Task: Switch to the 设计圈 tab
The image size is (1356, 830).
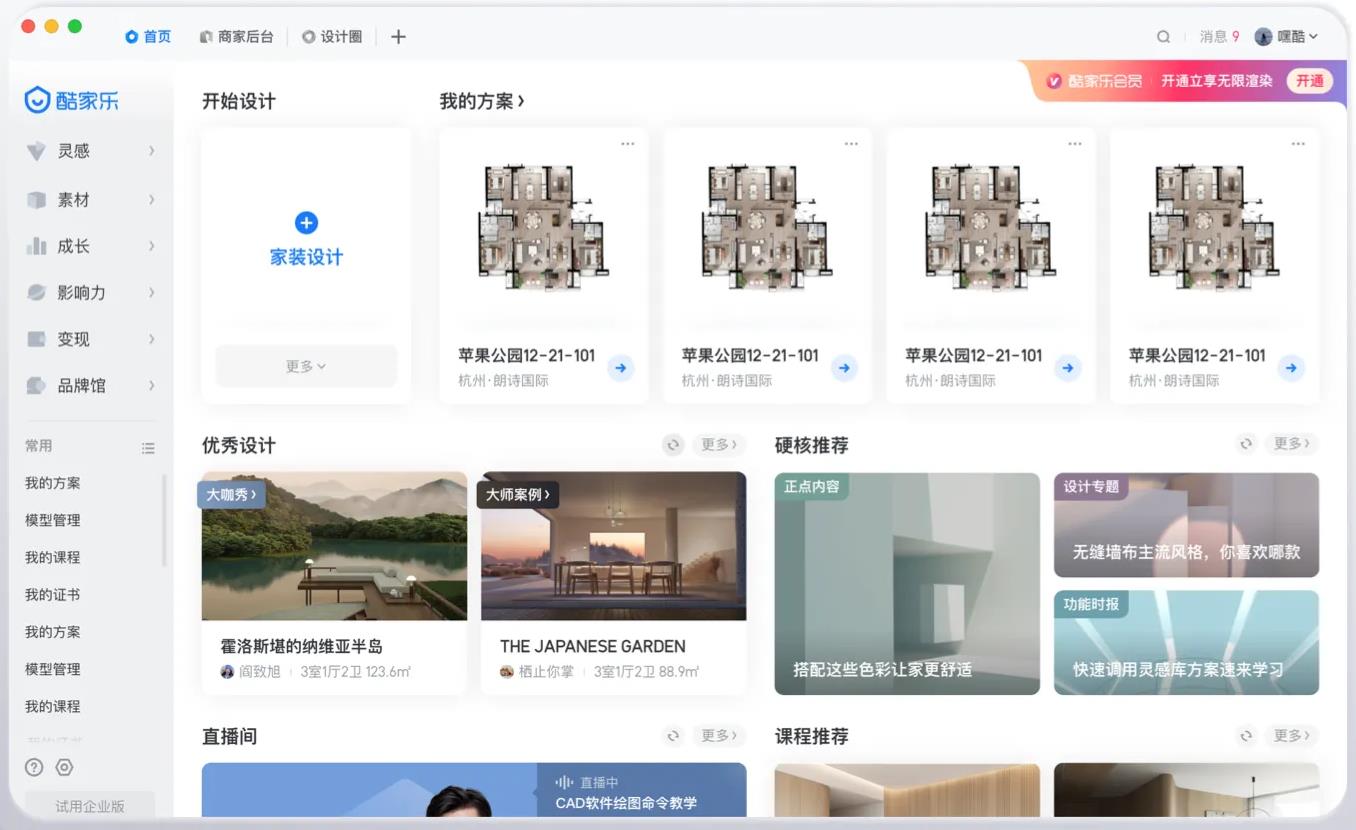Action: [333, 36]
